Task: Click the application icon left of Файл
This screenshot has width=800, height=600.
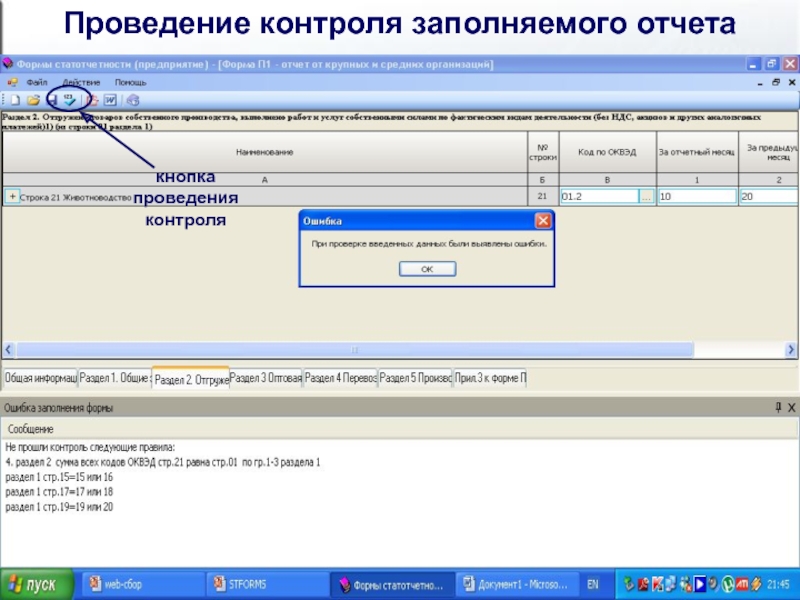Action: [x=11, y=82]
